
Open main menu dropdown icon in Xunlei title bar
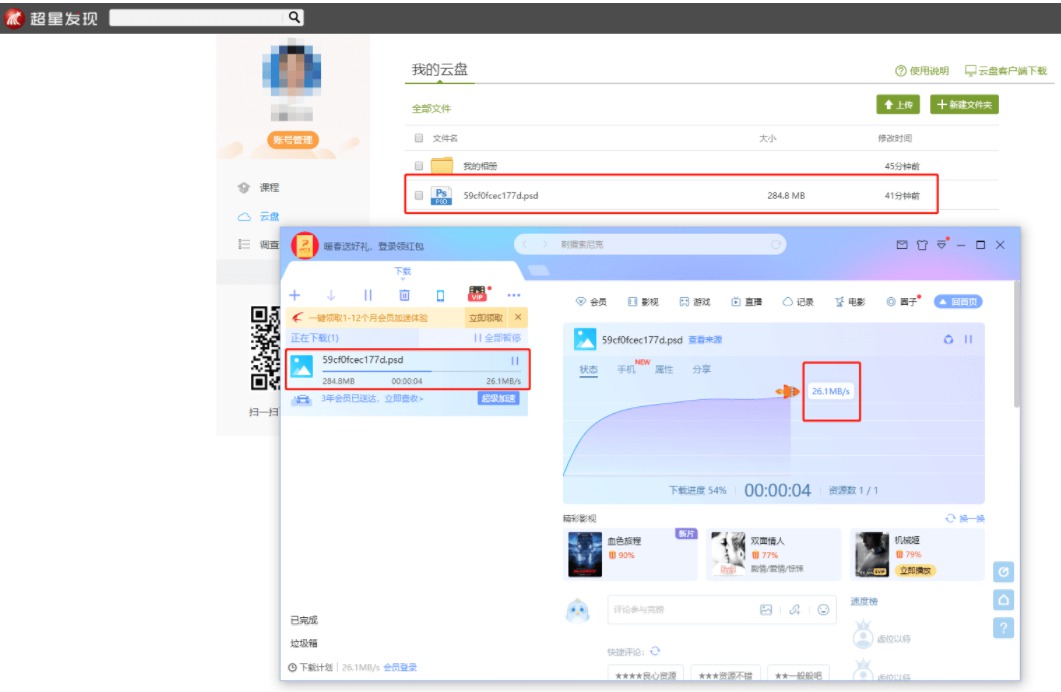tap(941, 245)
